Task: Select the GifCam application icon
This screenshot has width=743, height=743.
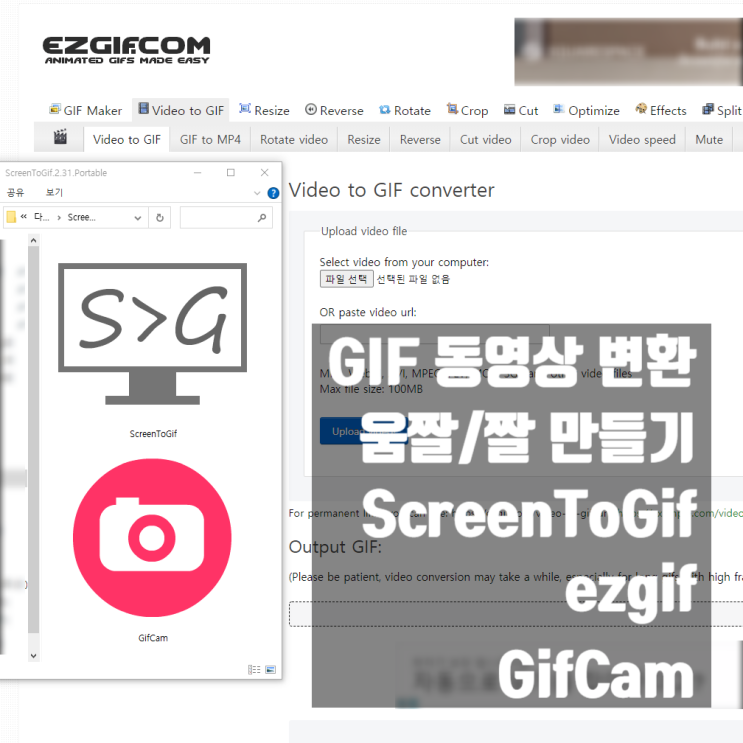Action: [x=152, y=537]
